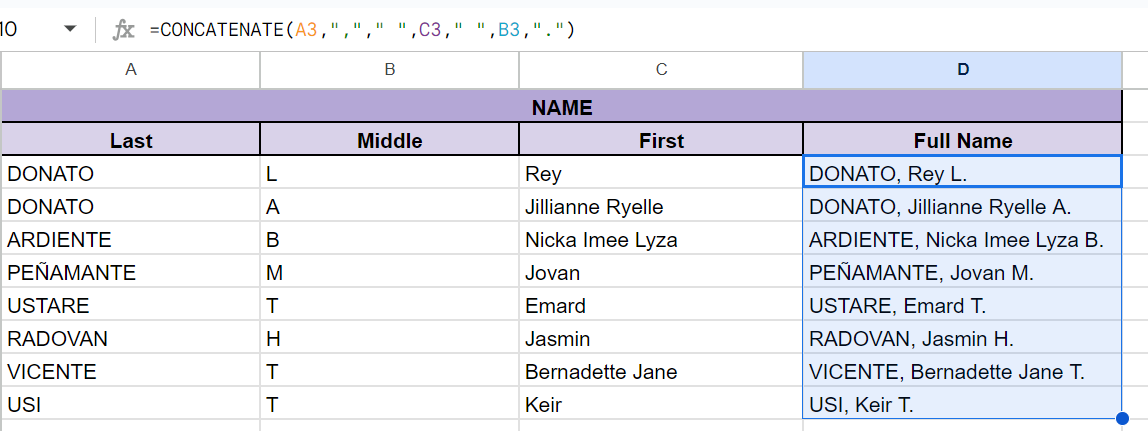Select column D header
Viewport: 1148px width, 431px height.
click(962, 69)
